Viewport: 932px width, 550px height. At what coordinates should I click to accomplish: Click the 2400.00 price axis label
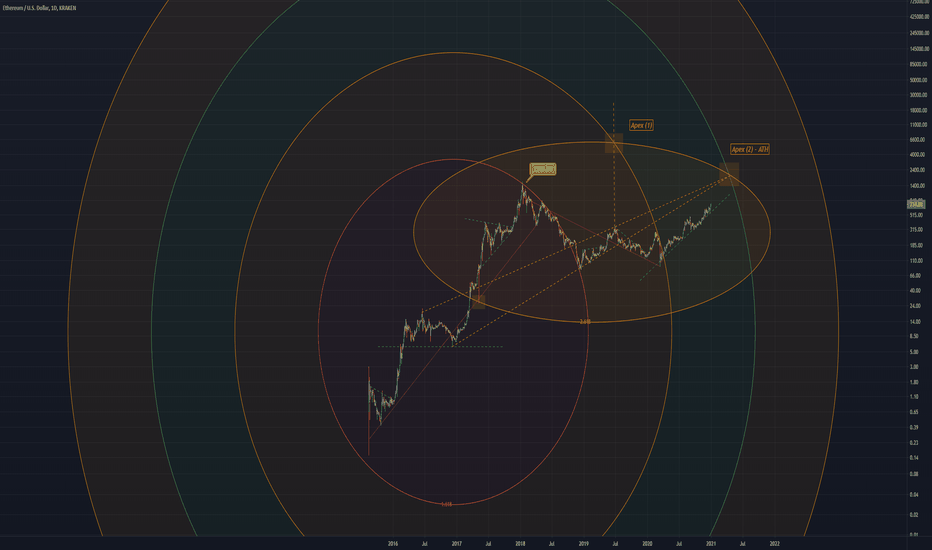coord(917,170)
